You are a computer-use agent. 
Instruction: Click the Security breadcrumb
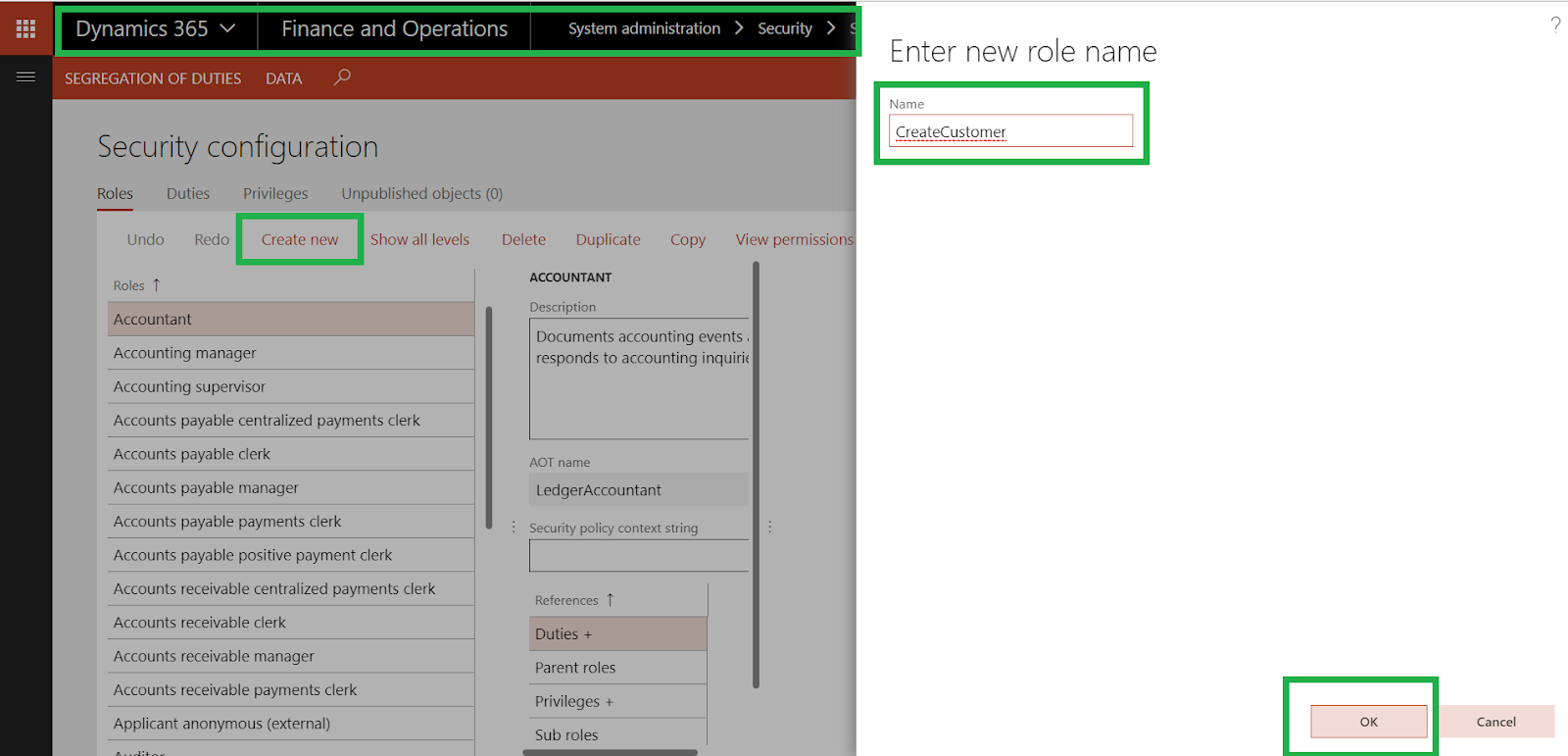coord(785,28)
